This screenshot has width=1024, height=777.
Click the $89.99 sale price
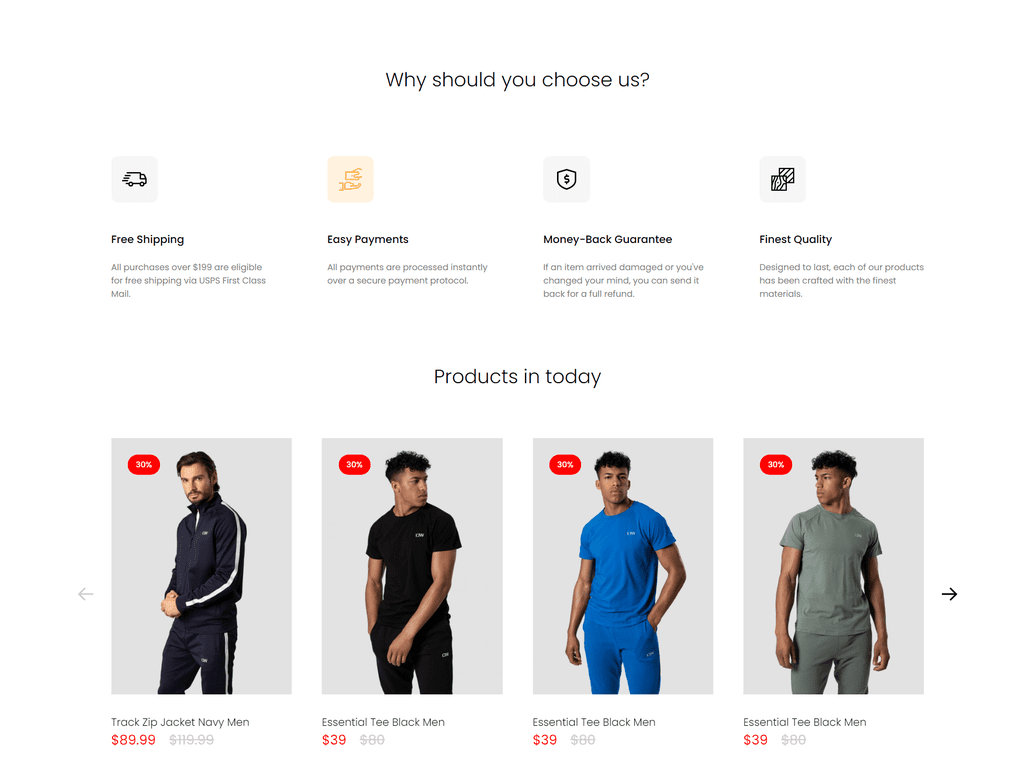coord(133,740)
